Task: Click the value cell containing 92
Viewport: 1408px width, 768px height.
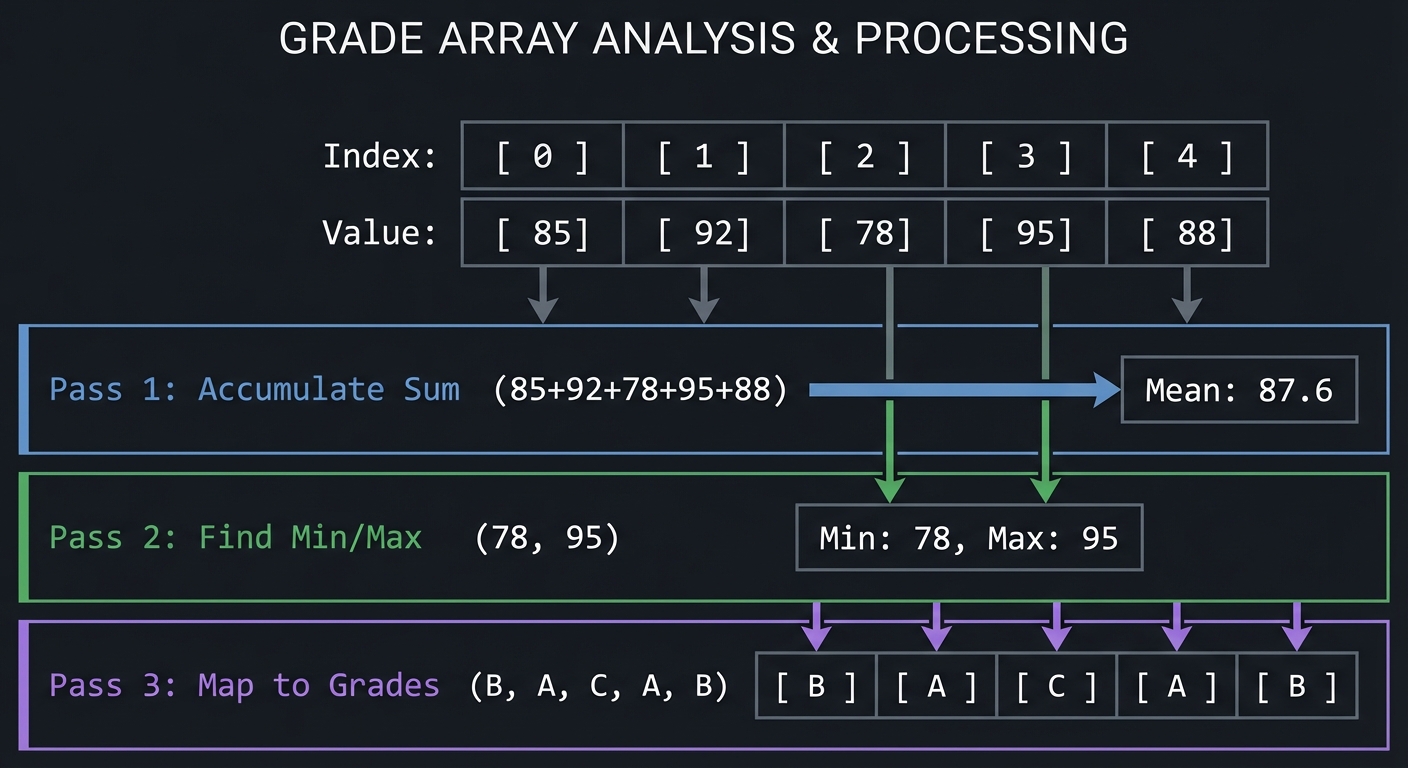Action: tap(704, 232)
